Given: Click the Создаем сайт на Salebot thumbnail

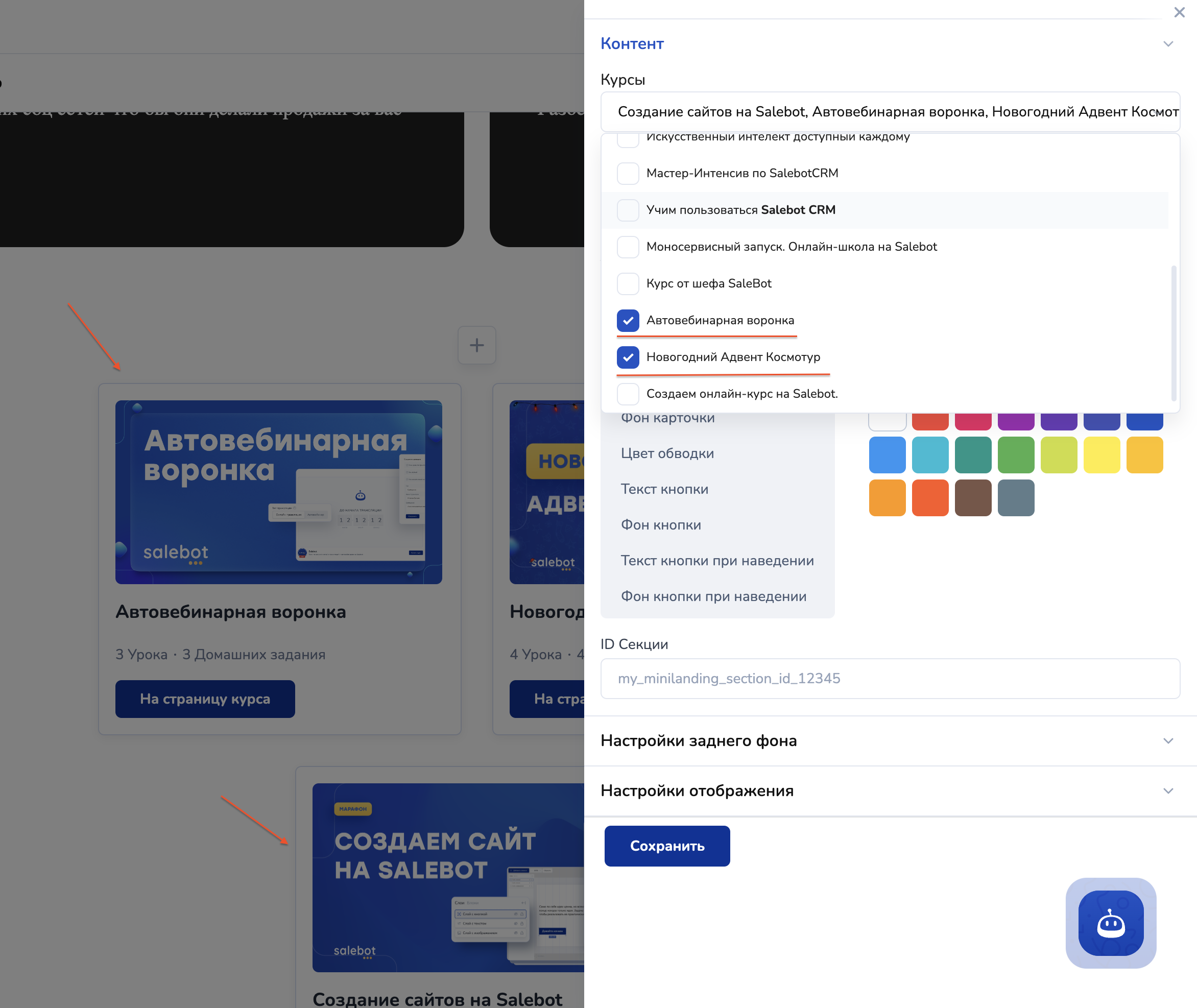Looking at the screenshot, I should coord(448,877).
